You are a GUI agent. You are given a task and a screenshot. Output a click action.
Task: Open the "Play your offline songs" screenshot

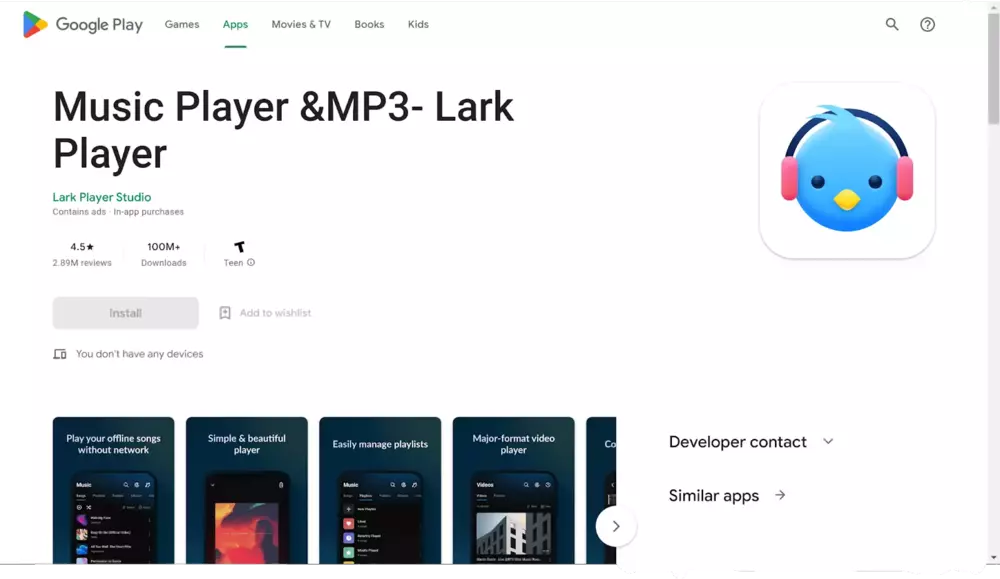(114, 490)
